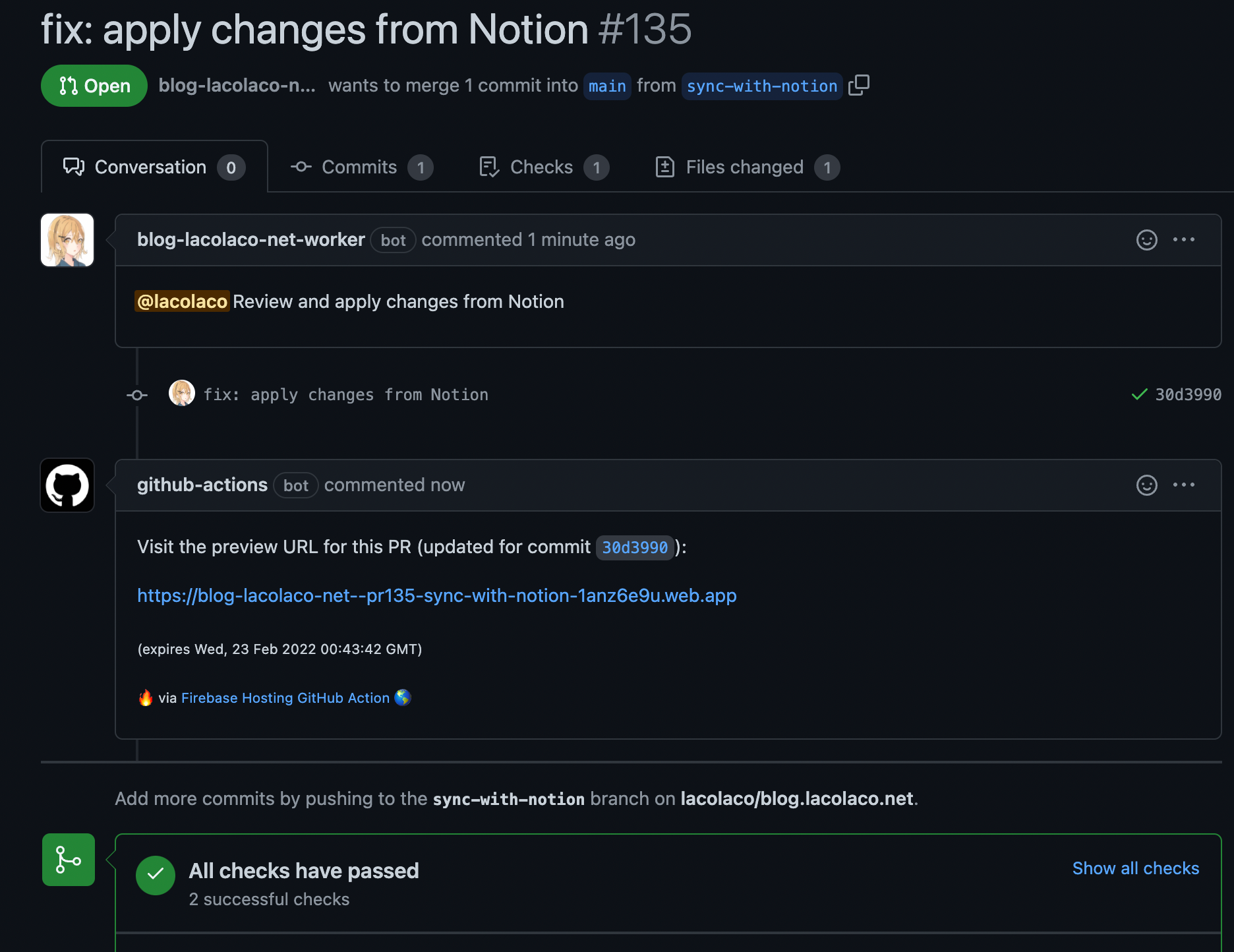Viewport: 1234px width, 952px height.
Task: Add reaction to github-actions comment
Action: (1146, 485)
